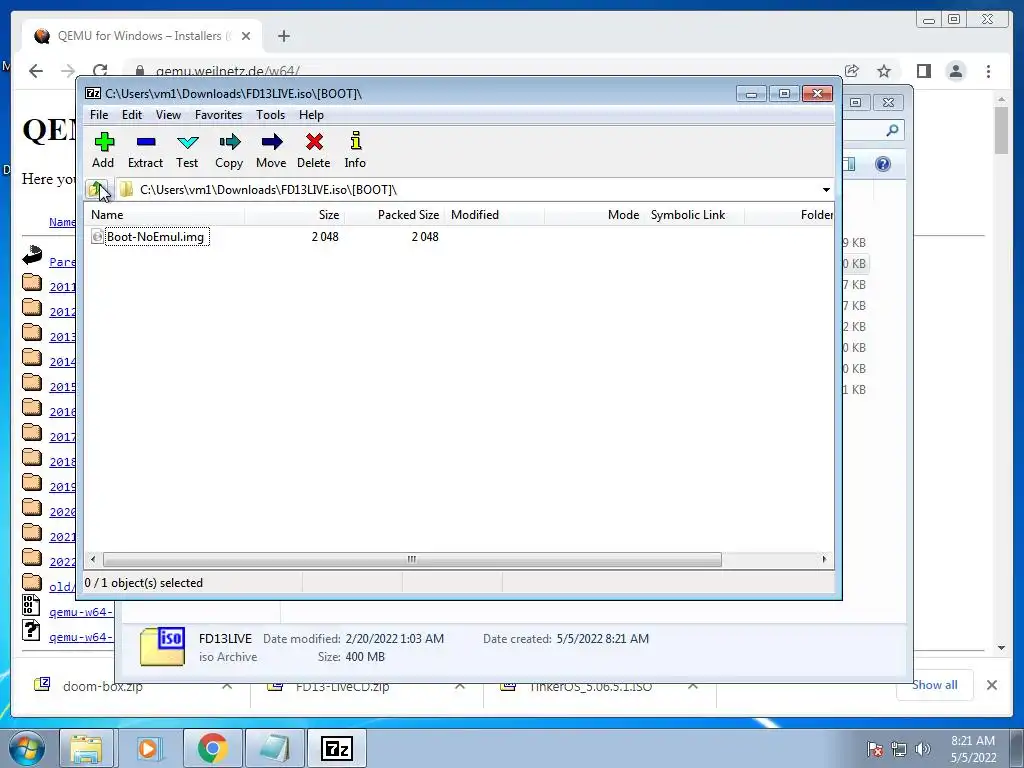1024x768 pixels.
Task: Open options for doom-box.zip download
Action: click(x=227, y=686)
